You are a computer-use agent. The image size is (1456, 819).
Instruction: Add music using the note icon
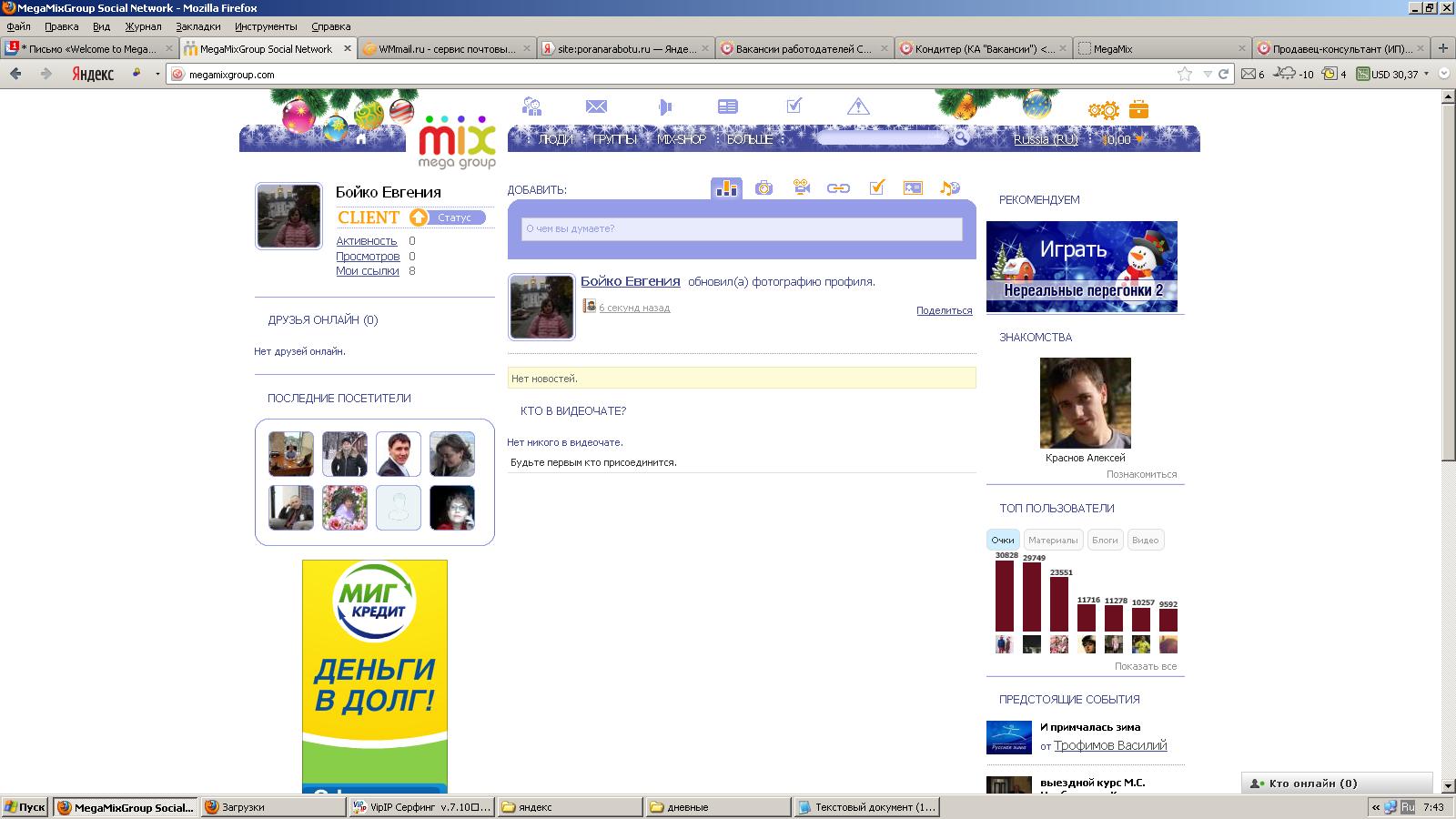pyautogui.click(x=949, y=188)
